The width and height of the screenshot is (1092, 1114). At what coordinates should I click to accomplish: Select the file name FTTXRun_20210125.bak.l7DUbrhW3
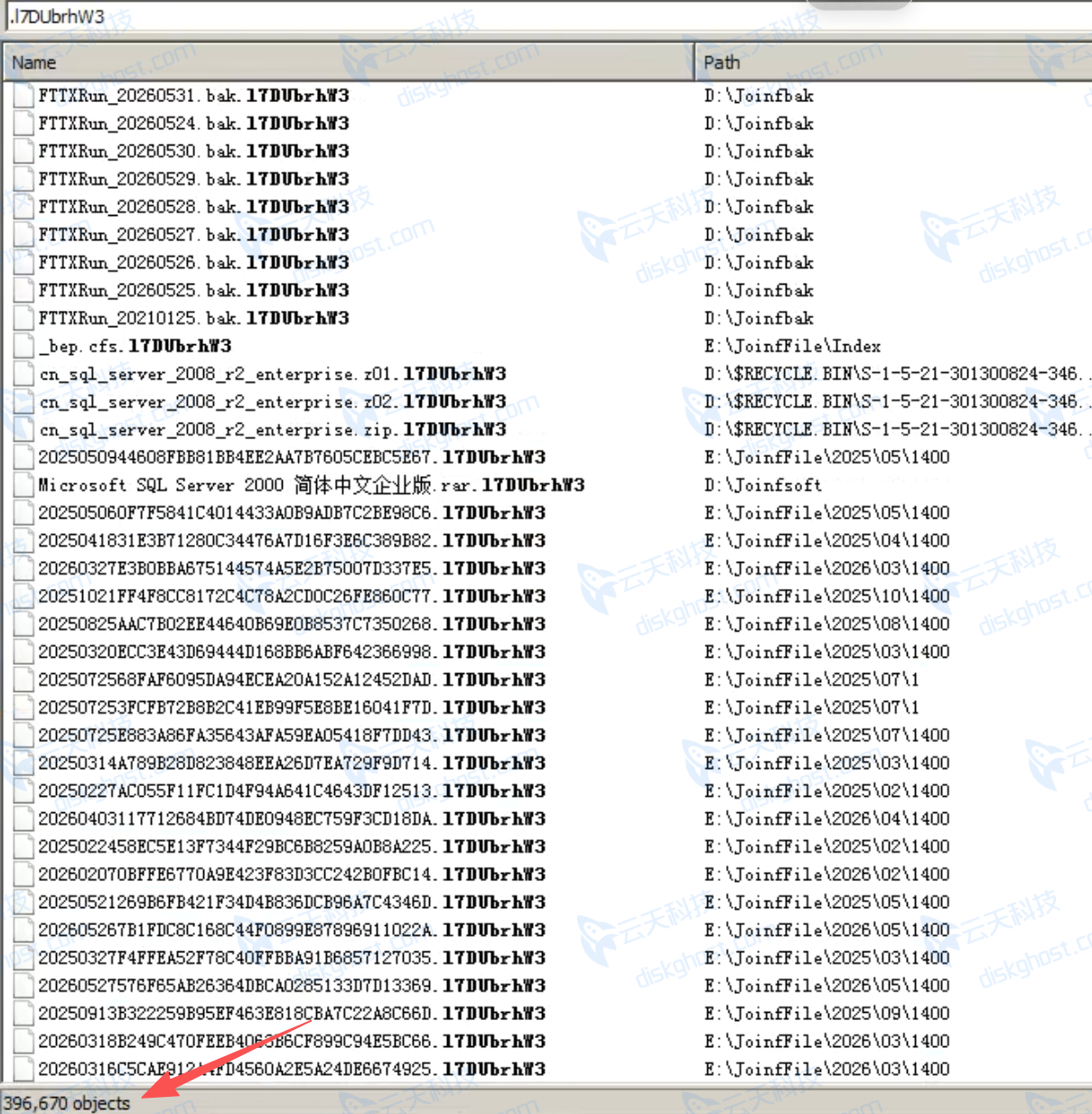193,319
